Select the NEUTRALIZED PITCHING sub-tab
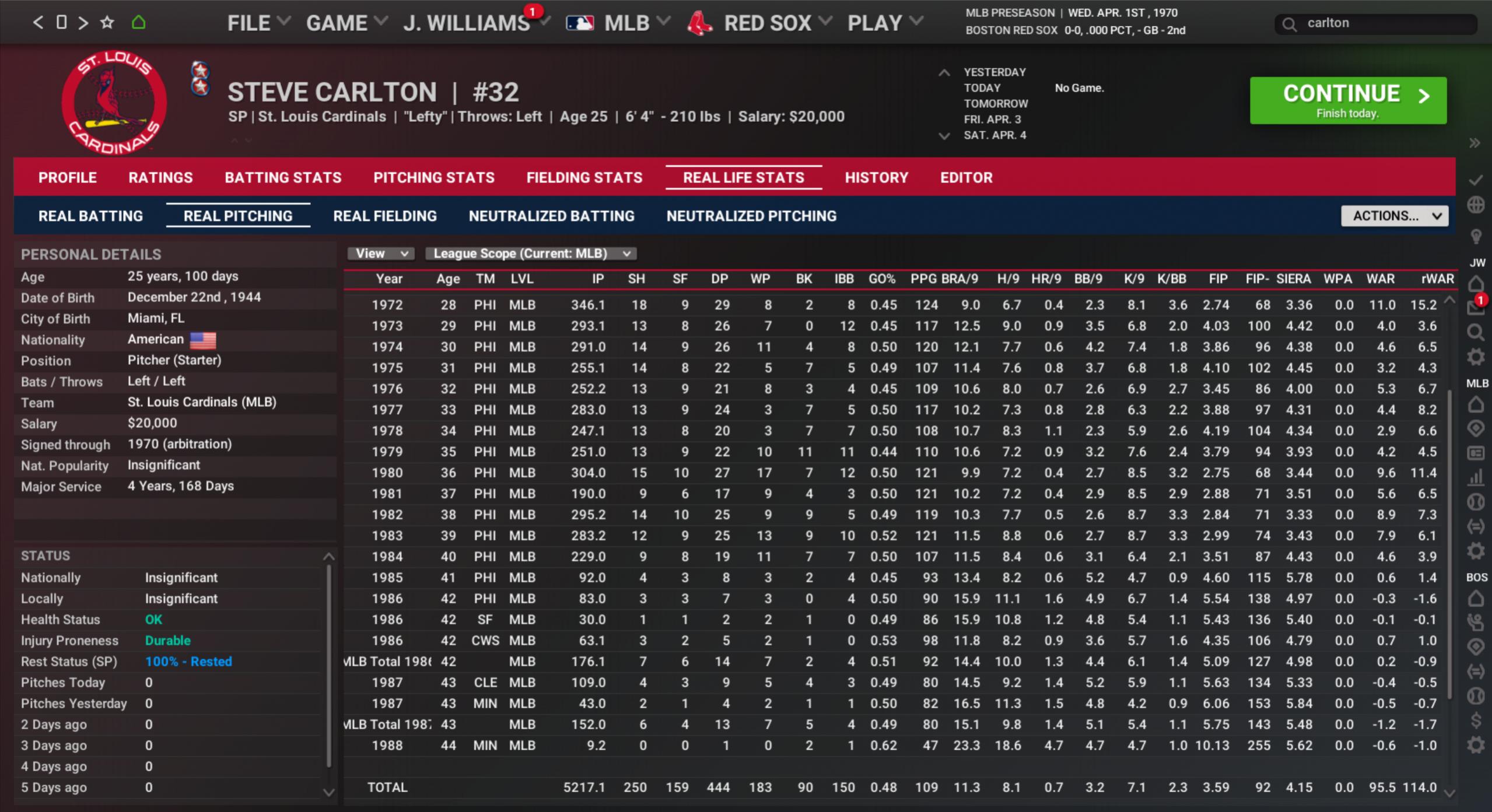Screen dimensions: 1492x812 [751, 216]
